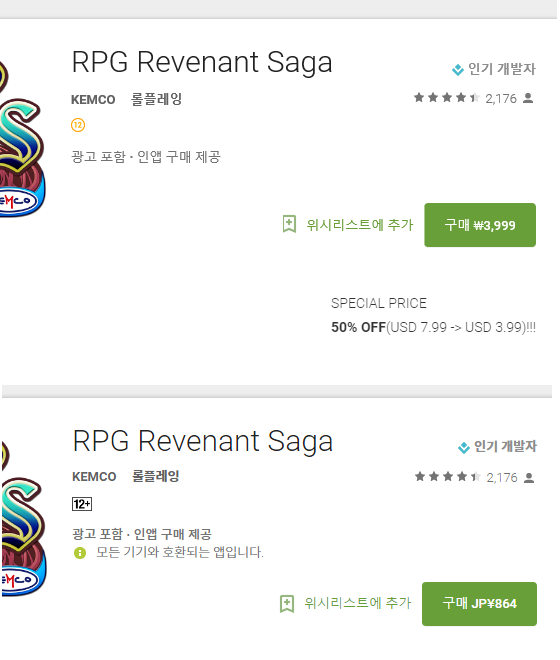
Task: Click the circular 12 age rating icon
Action: 78,125
